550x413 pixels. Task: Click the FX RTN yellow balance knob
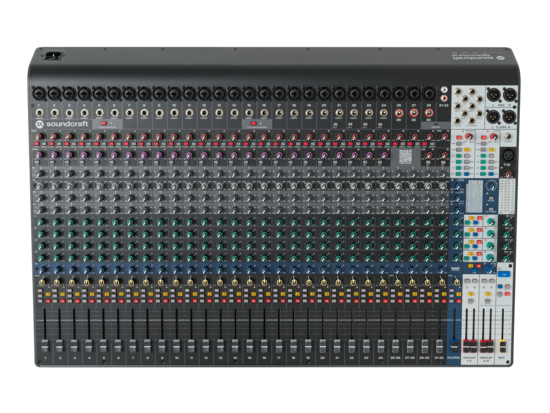point(456,282)
